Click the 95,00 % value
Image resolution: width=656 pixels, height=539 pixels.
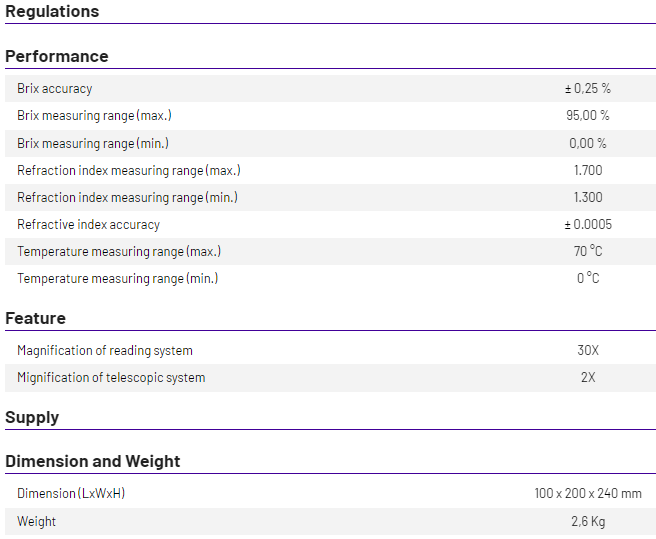pyautogui.click(x=588, y=116)
